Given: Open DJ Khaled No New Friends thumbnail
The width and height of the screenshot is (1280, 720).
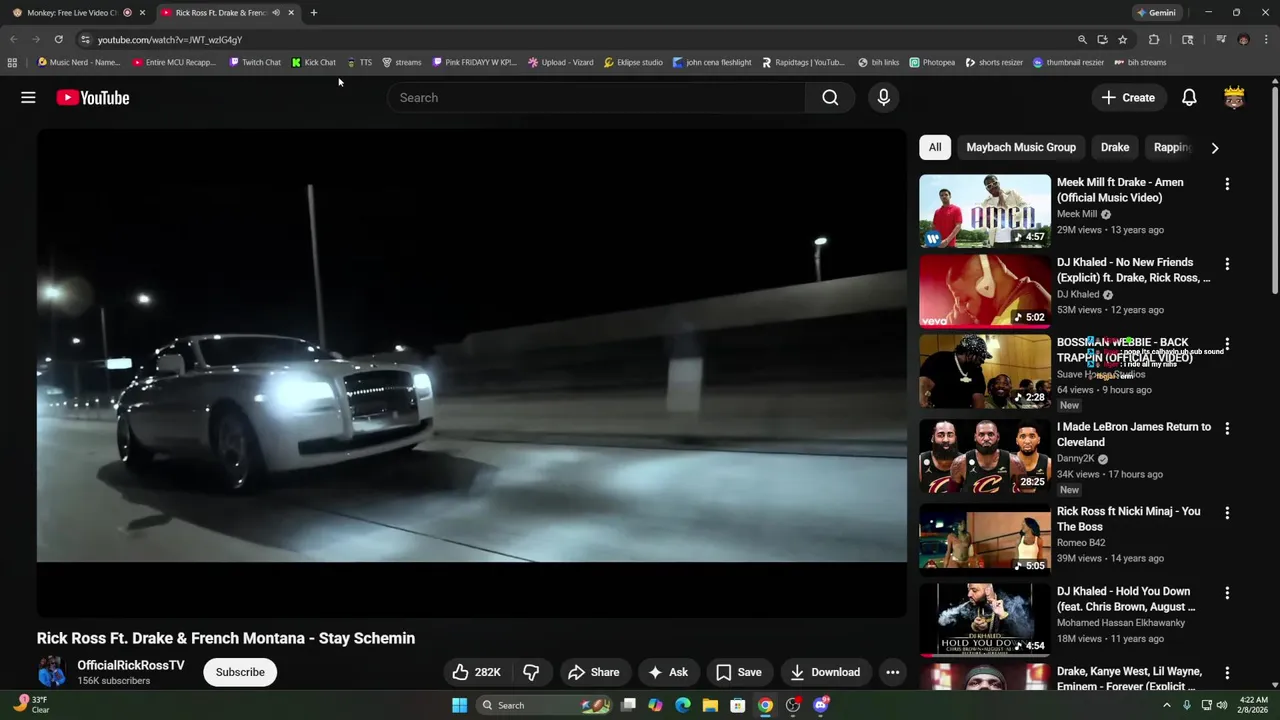Looking at the screenshot, I should (985, 291).
